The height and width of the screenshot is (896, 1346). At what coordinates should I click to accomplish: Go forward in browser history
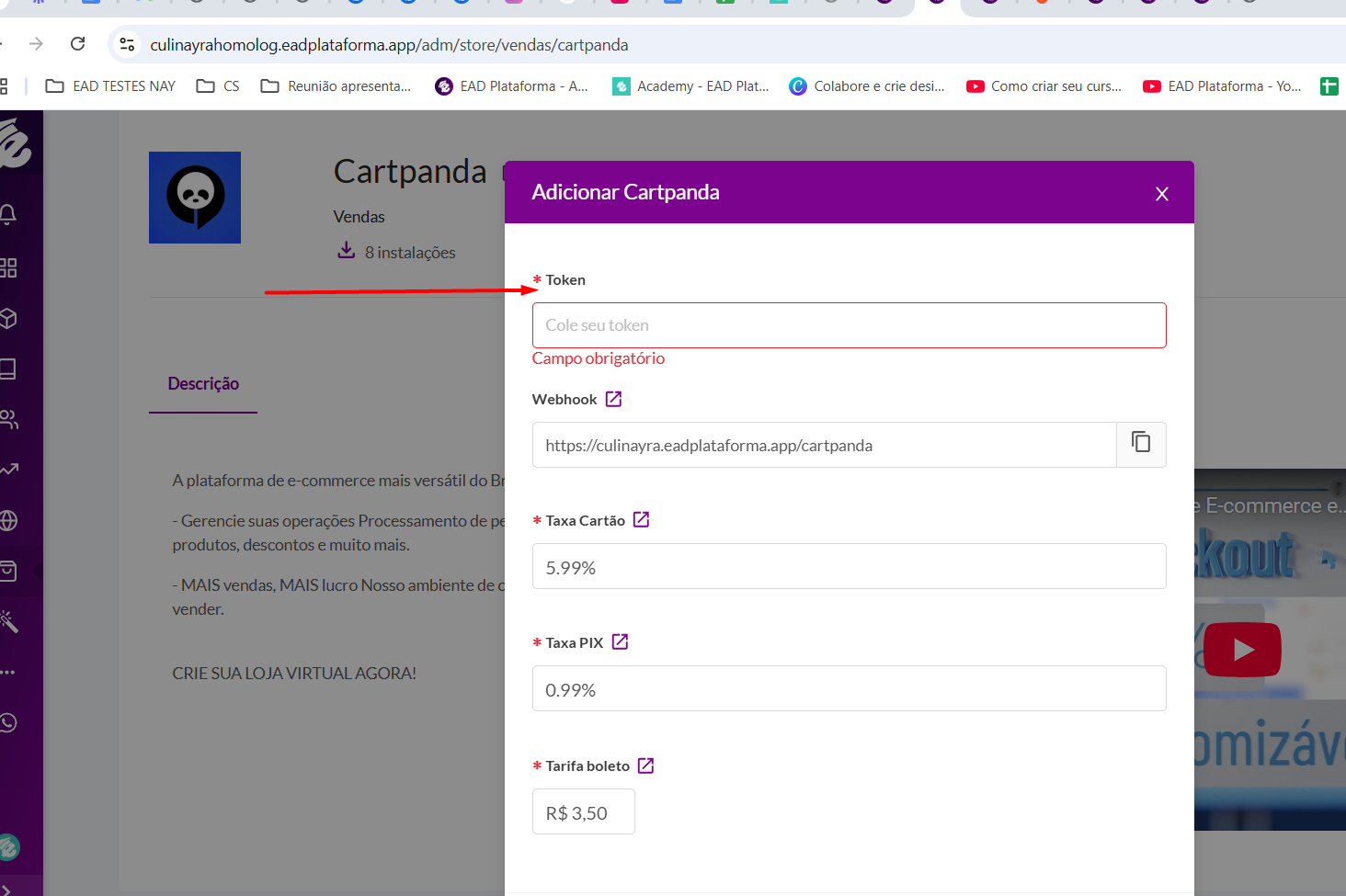tap(36, 44)
